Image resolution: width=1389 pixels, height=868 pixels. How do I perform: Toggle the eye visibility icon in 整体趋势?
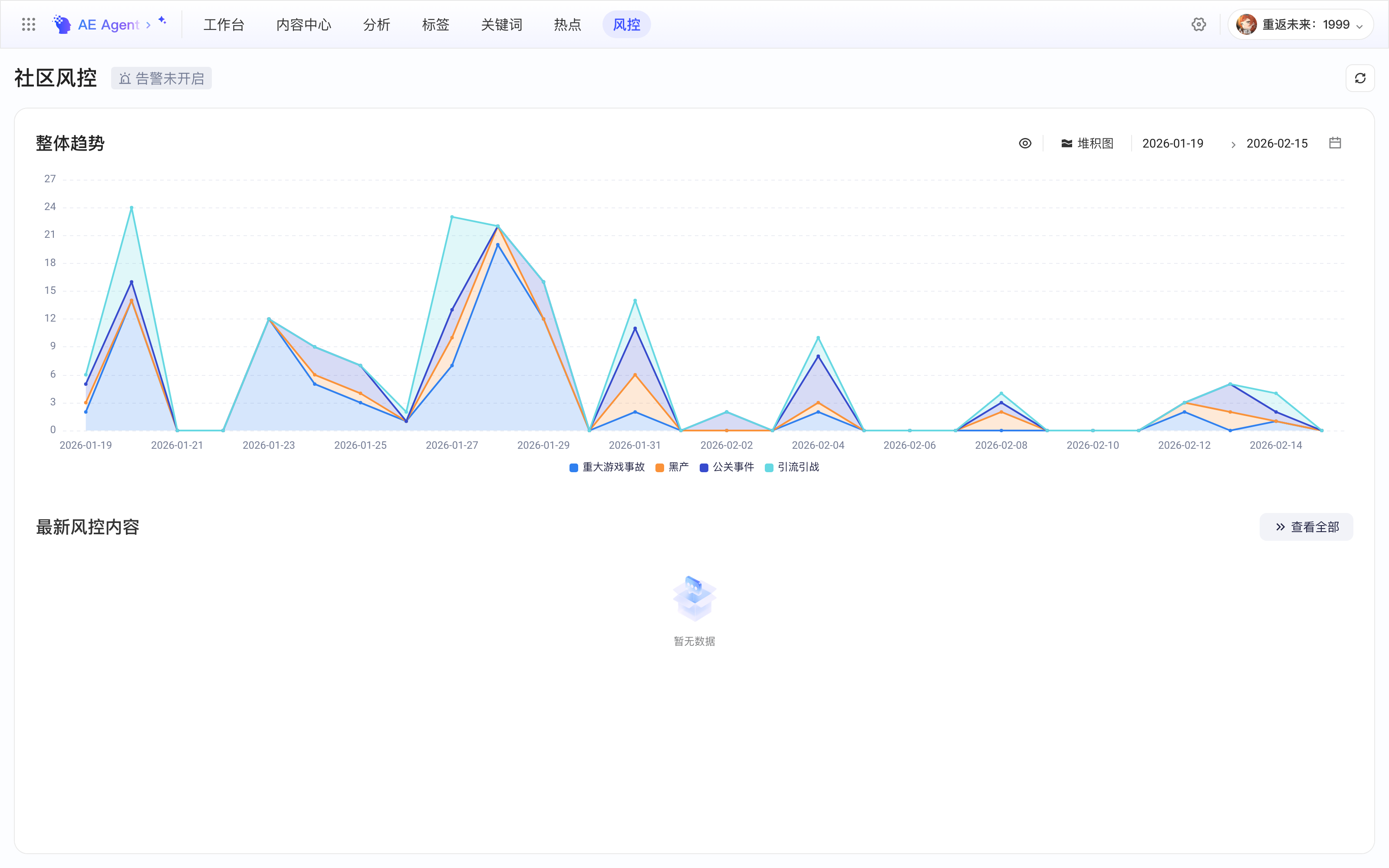pos(1025,143)
